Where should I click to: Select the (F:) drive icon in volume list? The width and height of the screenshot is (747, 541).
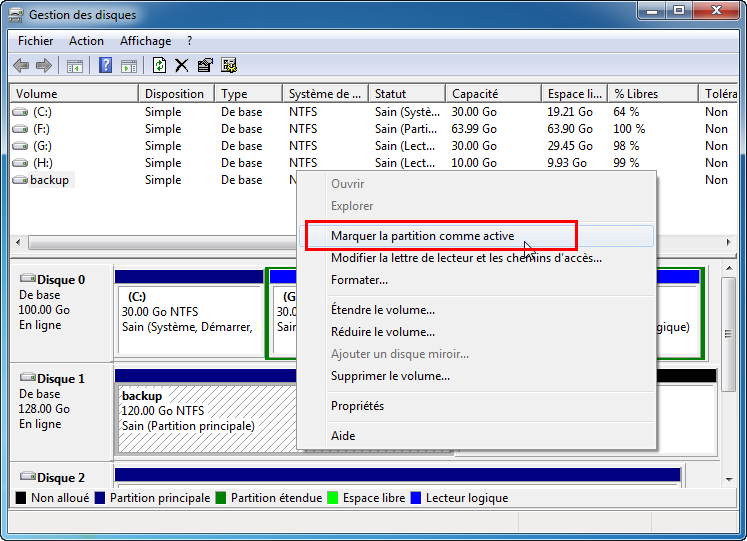coord(20,129)
